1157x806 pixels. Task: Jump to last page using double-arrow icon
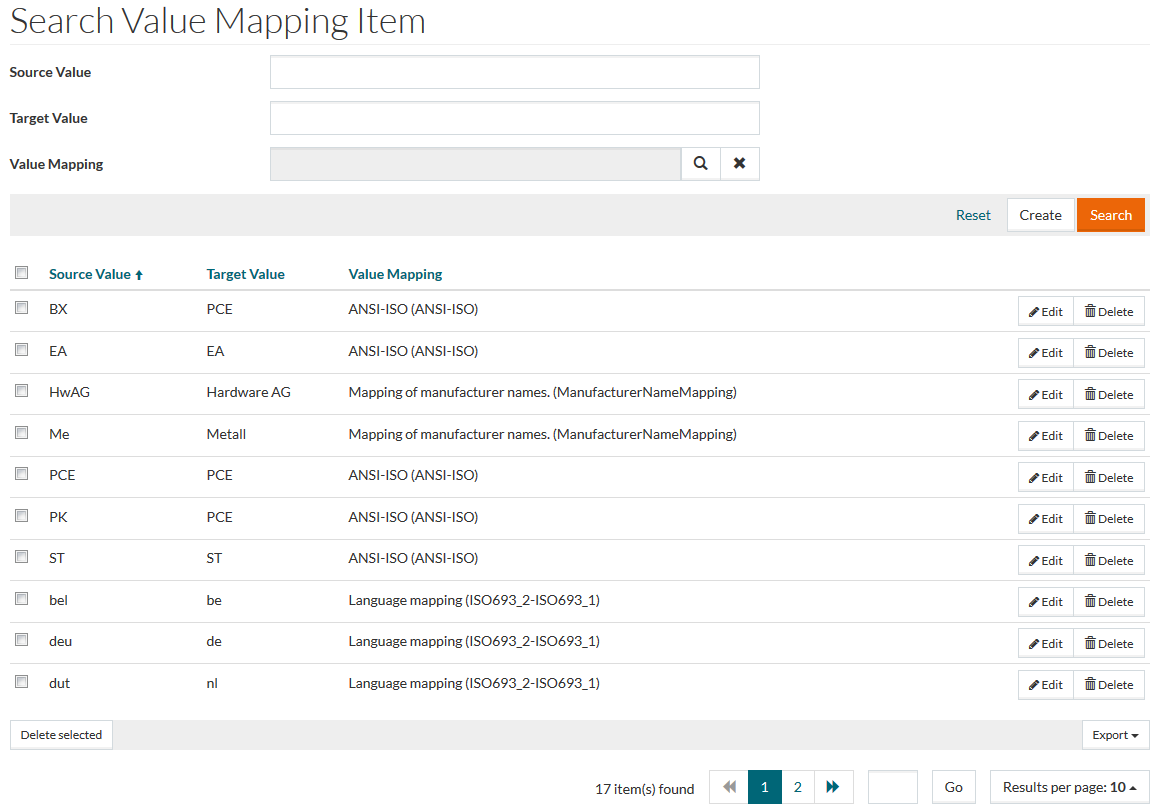click(x=833, y=787)
